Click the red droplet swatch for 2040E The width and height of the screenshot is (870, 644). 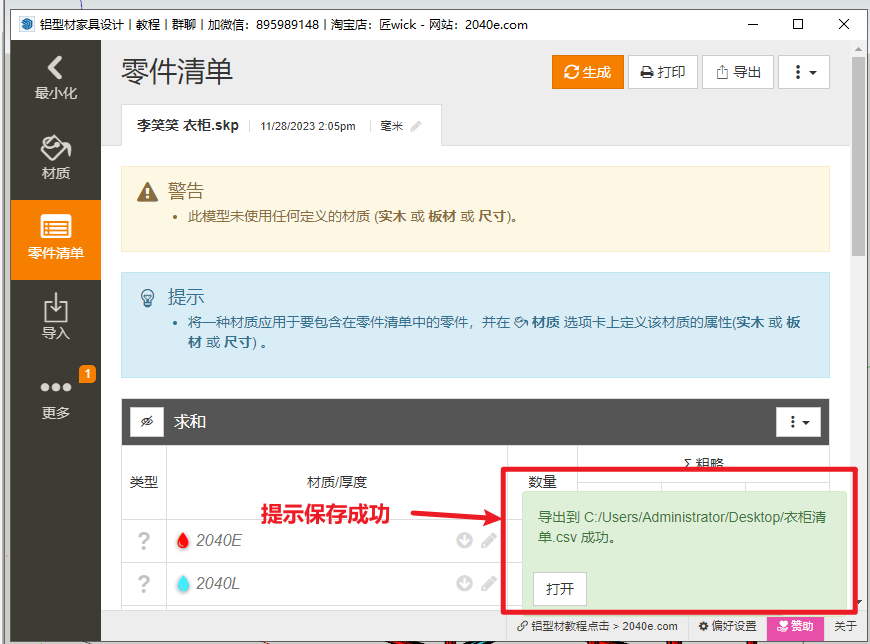(x=182, y=541)
